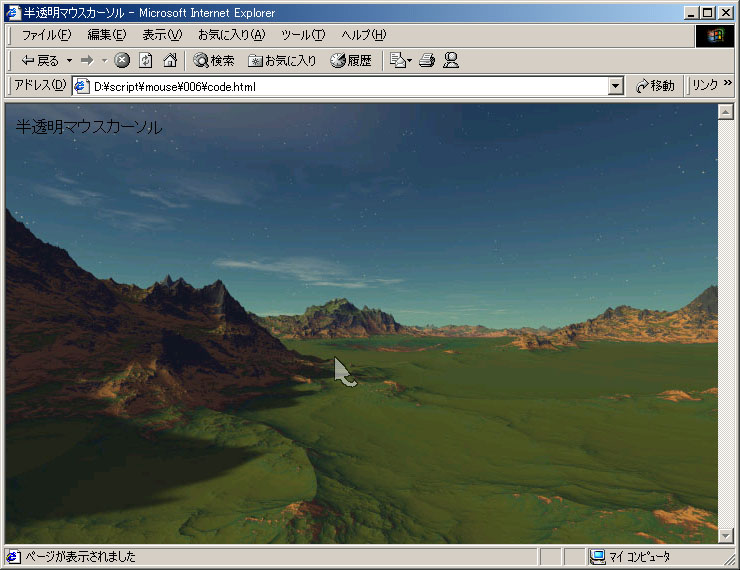Image resolution: width=740 pixels, height=570 pixels.
Task: Go to the Home page icon
Action: pyautogui.click(x=170, y=60)
